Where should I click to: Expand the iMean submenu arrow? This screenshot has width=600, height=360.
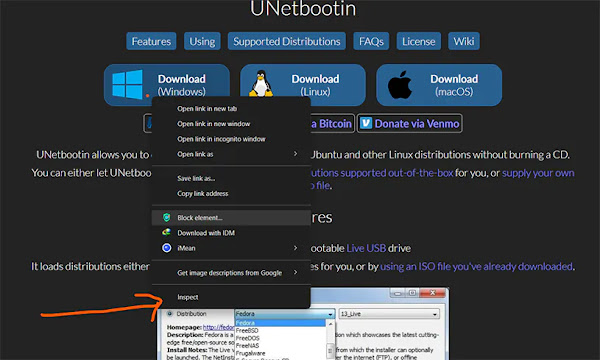pyautogui.click(x=295, y=248)
